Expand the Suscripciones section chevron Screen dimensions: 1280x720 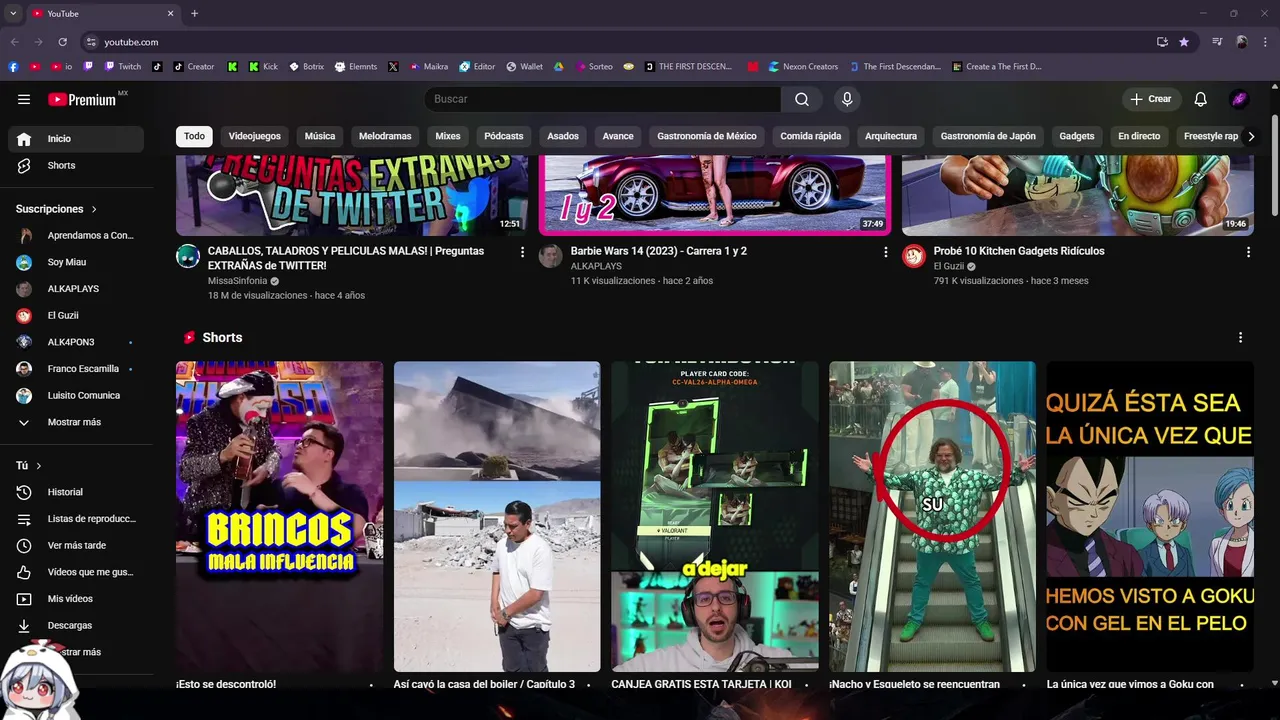click(x=94, y=209)
